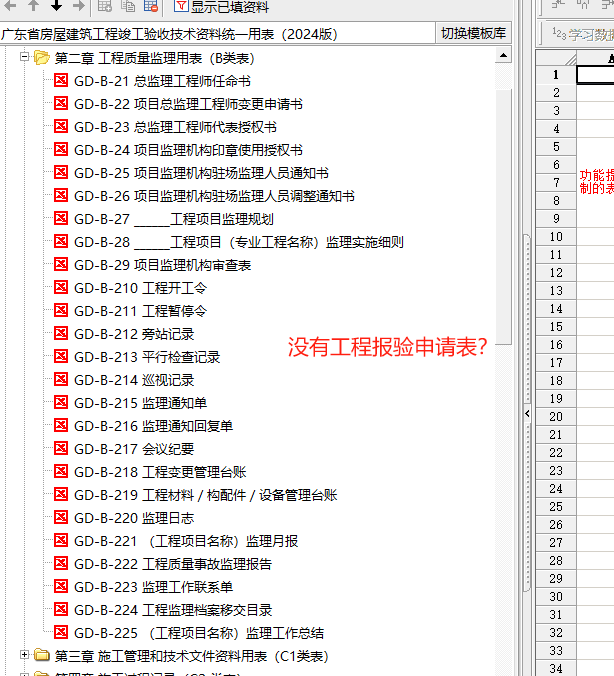Open GD-B-219 工程材料/构配件/设备管理台账
The width and height of the screenshot is (614, 676).
coord(205,495)
